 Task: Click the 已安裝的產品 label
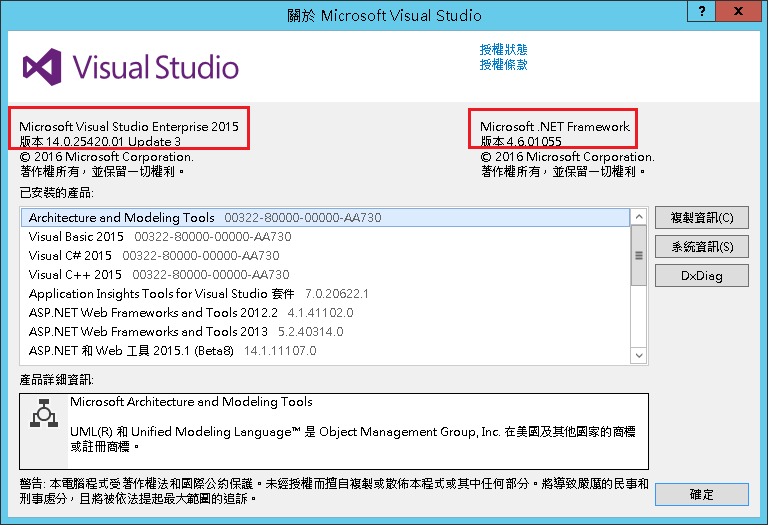pos(56,193)
